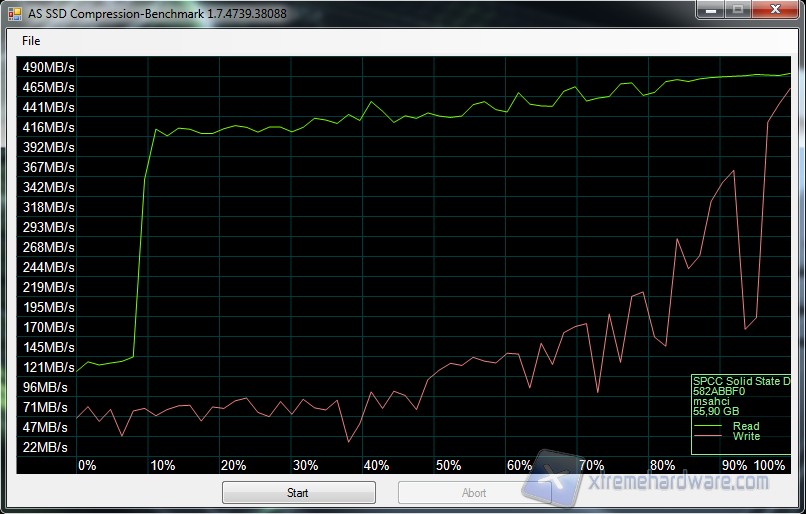
Task: Click the 244MB/s axis label
Action: [49, 267]
